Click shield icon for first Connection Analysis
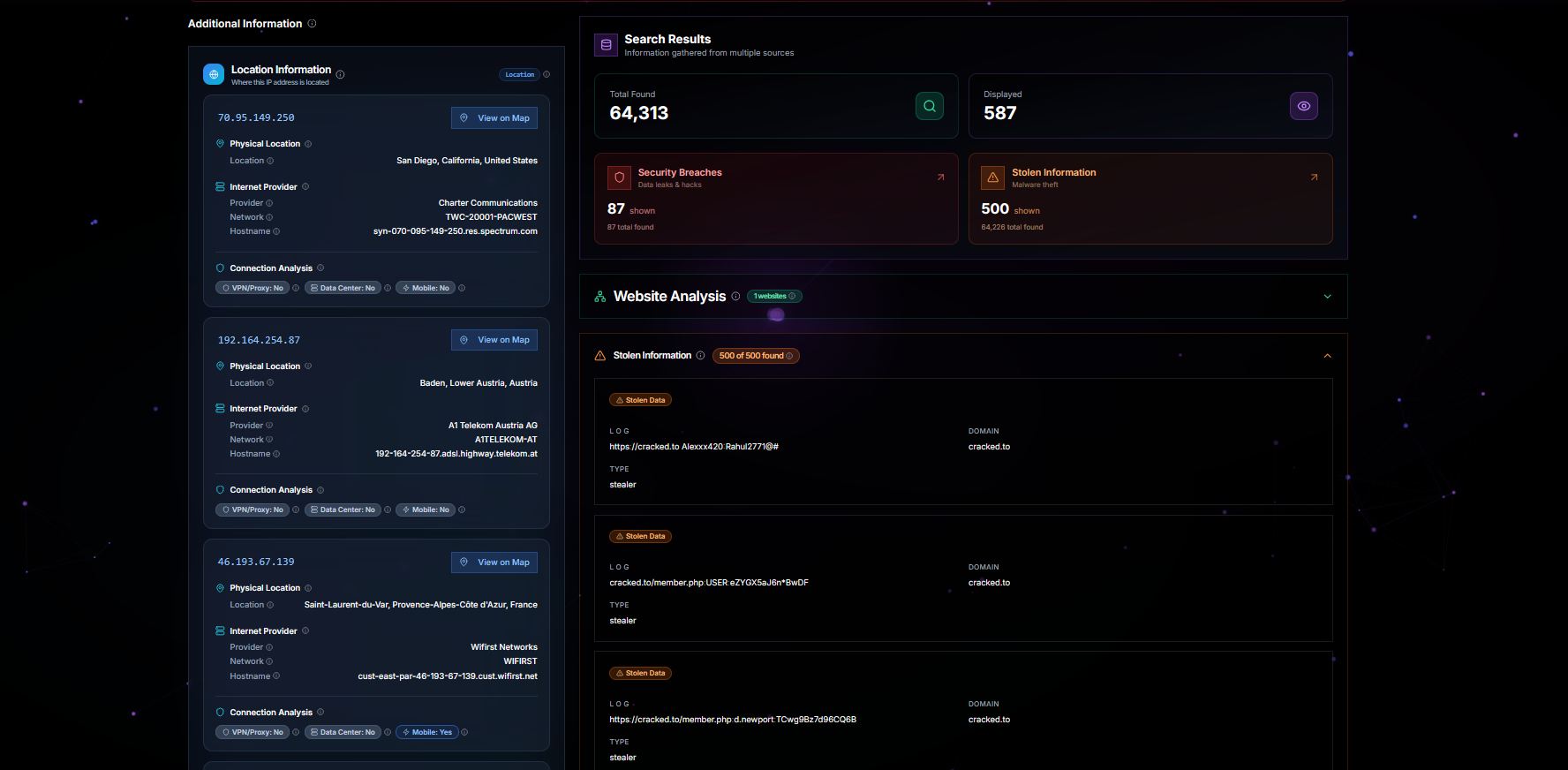Viewport: 1568px width, 770px height. pyautogui.click(x=220, y=268)
